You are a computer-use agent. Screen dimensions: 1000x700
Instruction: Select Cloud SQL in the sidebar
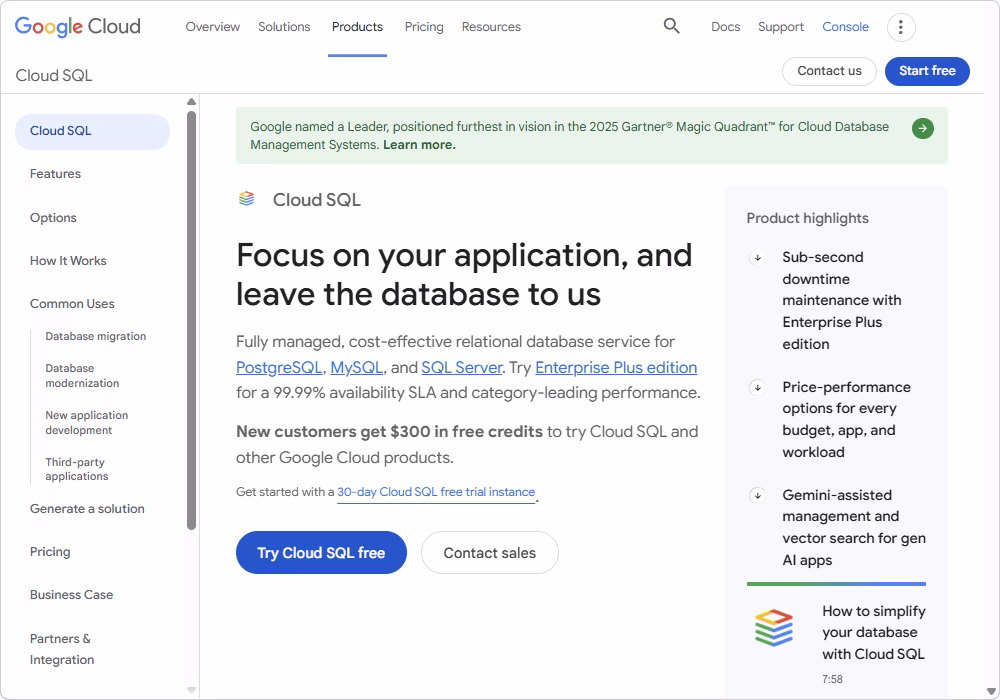(92, 131)
